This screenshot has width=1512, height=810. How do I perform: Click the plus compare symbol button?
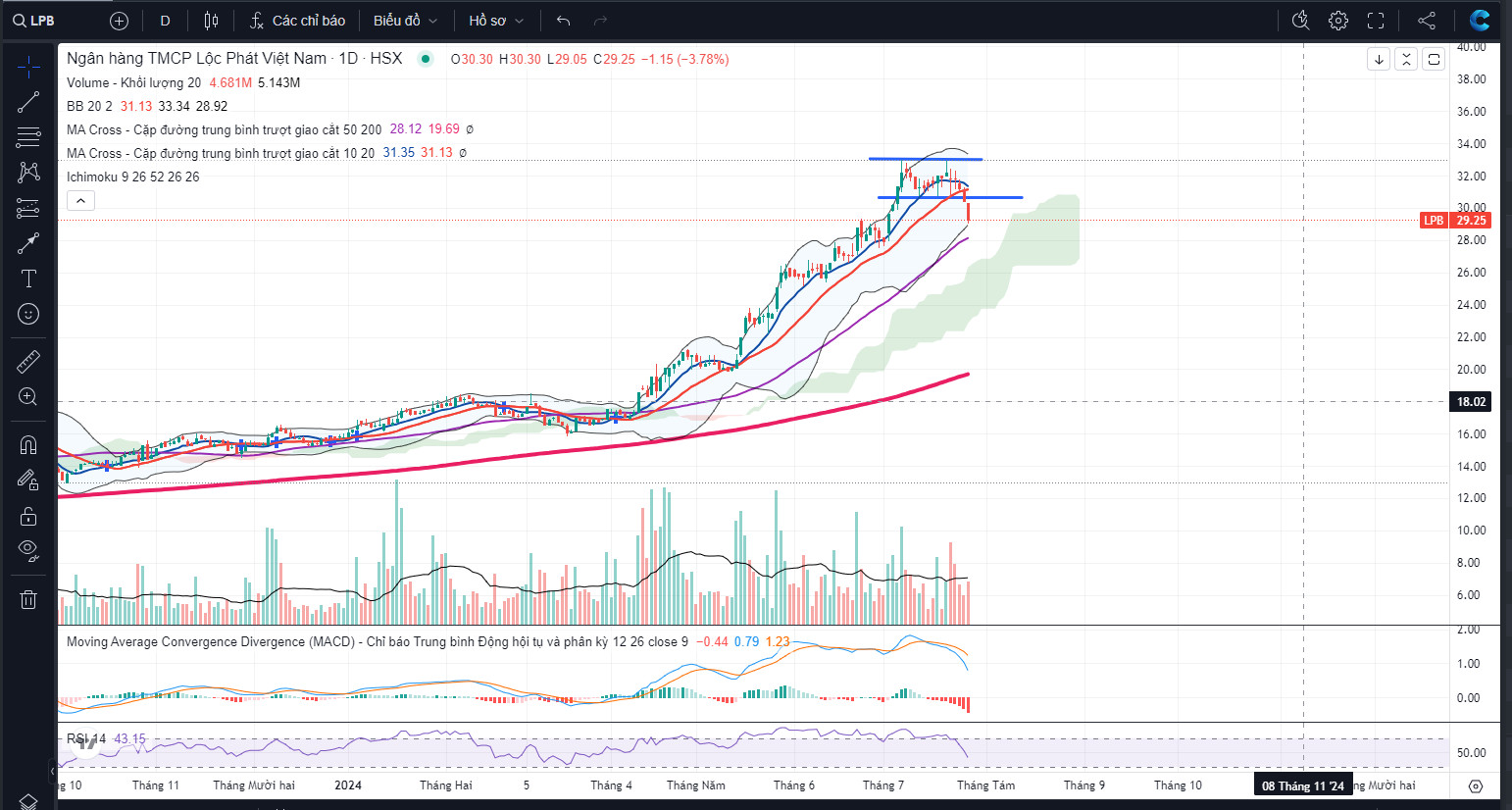click(x=119, y=21)
